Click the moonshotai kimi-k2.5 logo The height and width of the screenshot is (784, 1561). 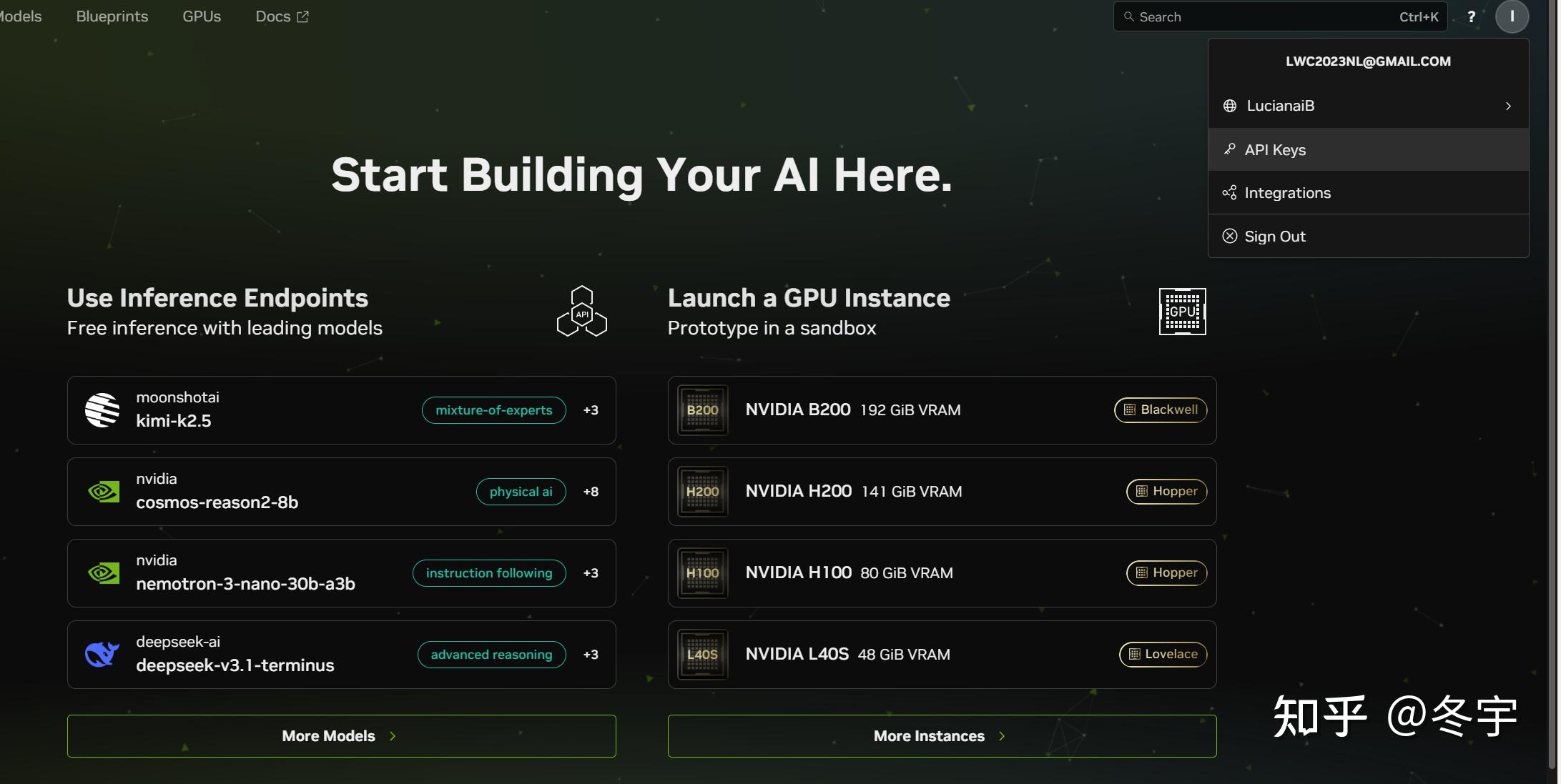[x=102, y=410]
